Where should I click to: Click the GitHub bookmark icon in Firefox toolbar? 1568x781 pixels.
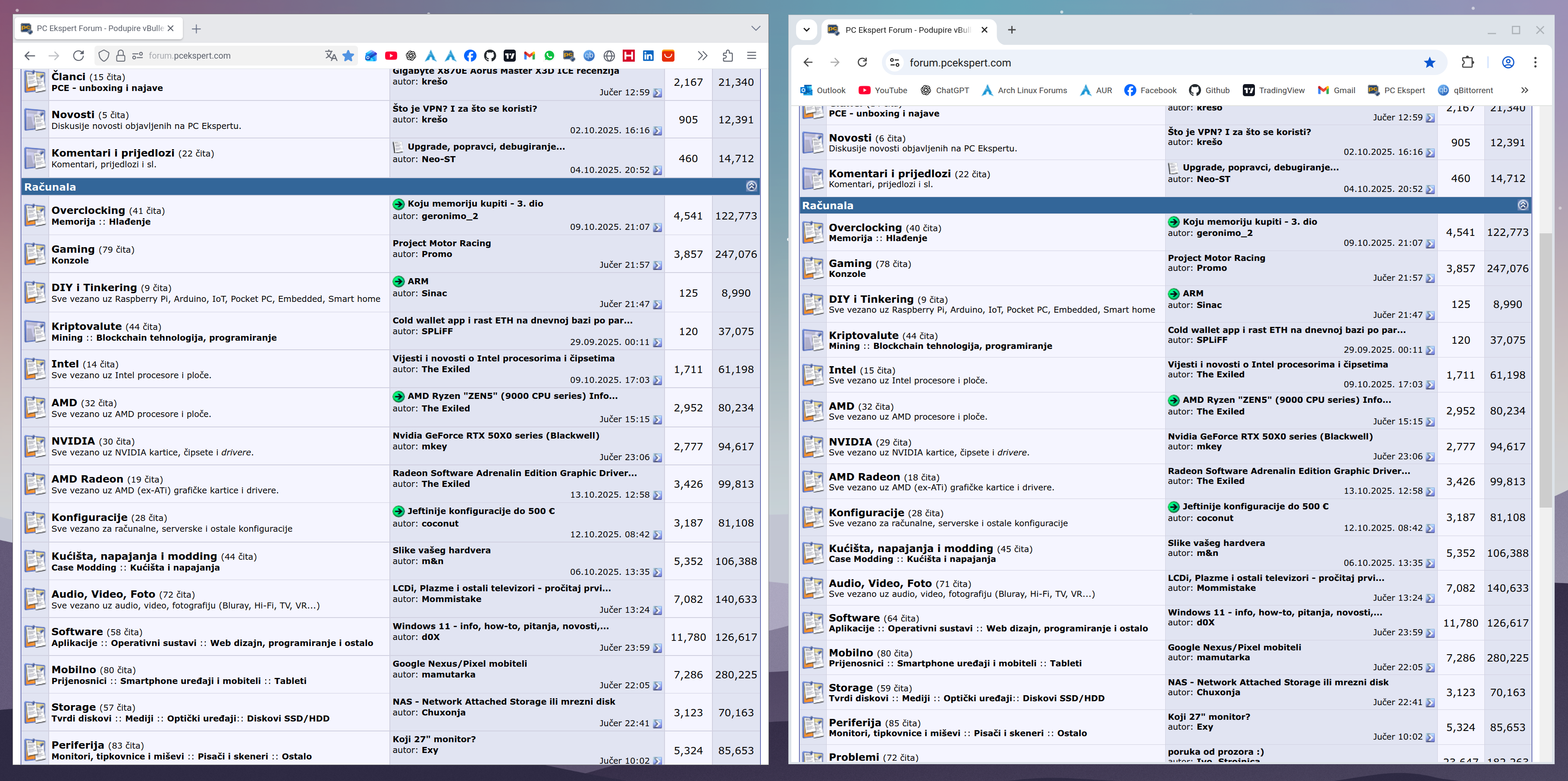tap(490, 55)
